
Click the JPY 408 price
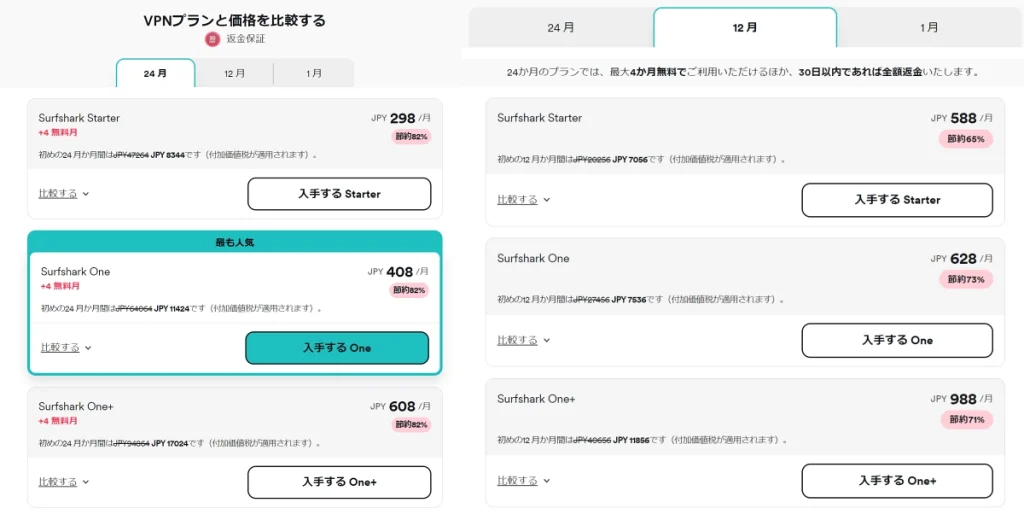[398, 272]
